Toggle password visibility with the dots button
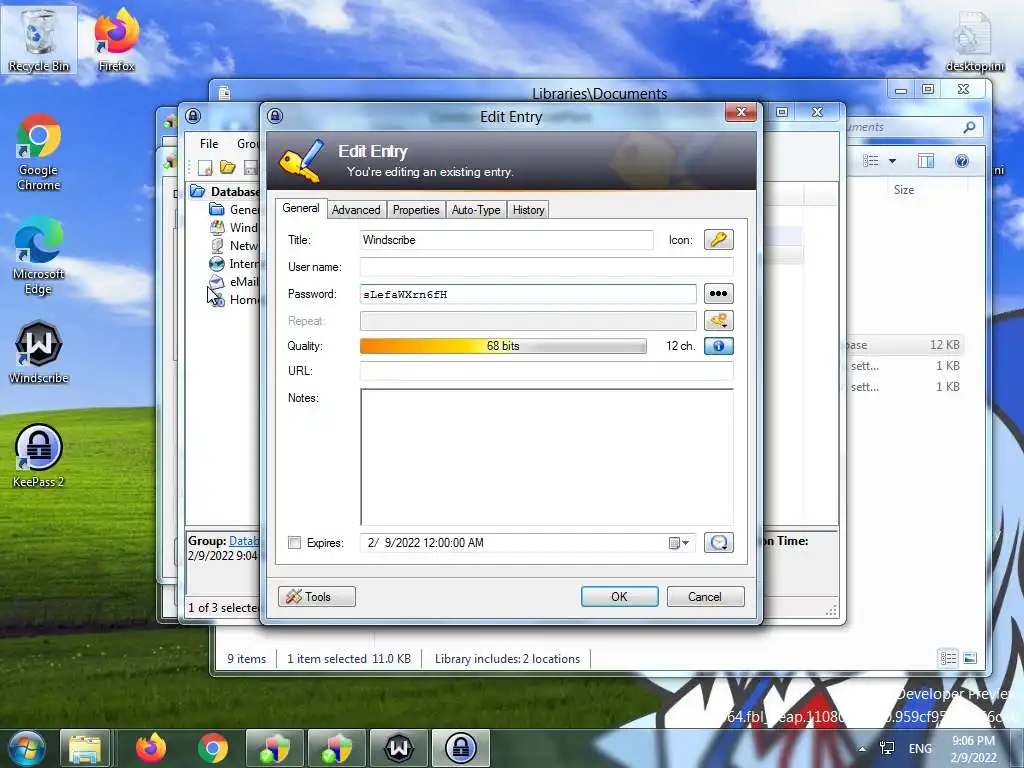 [718, 294]
